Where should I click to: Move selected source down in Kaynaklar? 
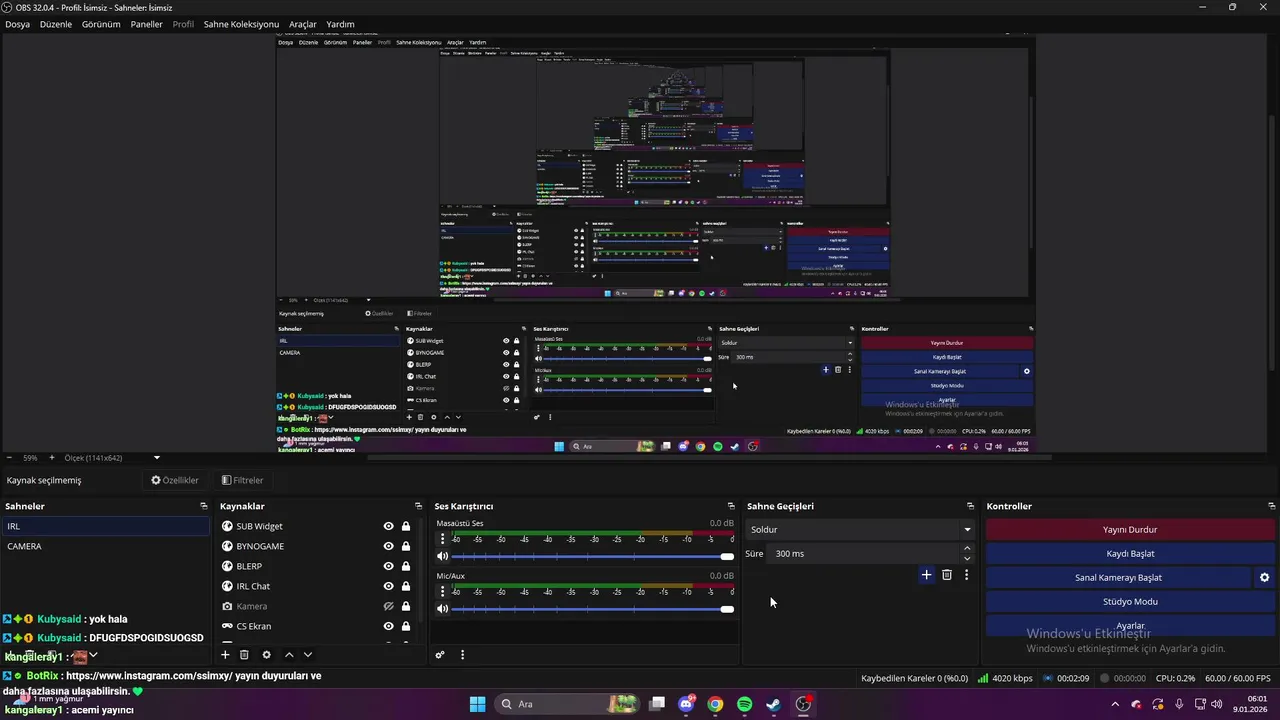click(308, 655)
